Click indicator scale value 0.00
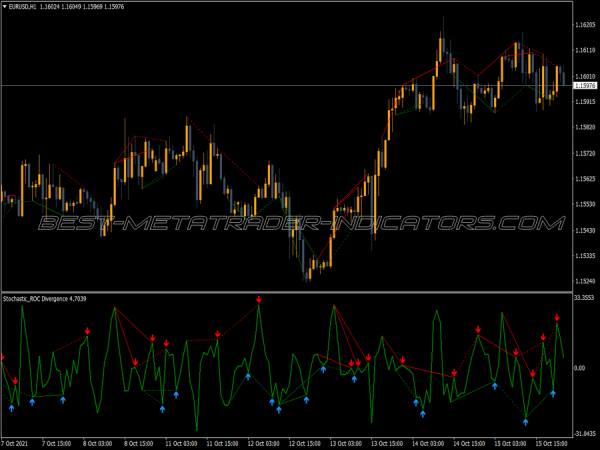 [x=580, y=368]
